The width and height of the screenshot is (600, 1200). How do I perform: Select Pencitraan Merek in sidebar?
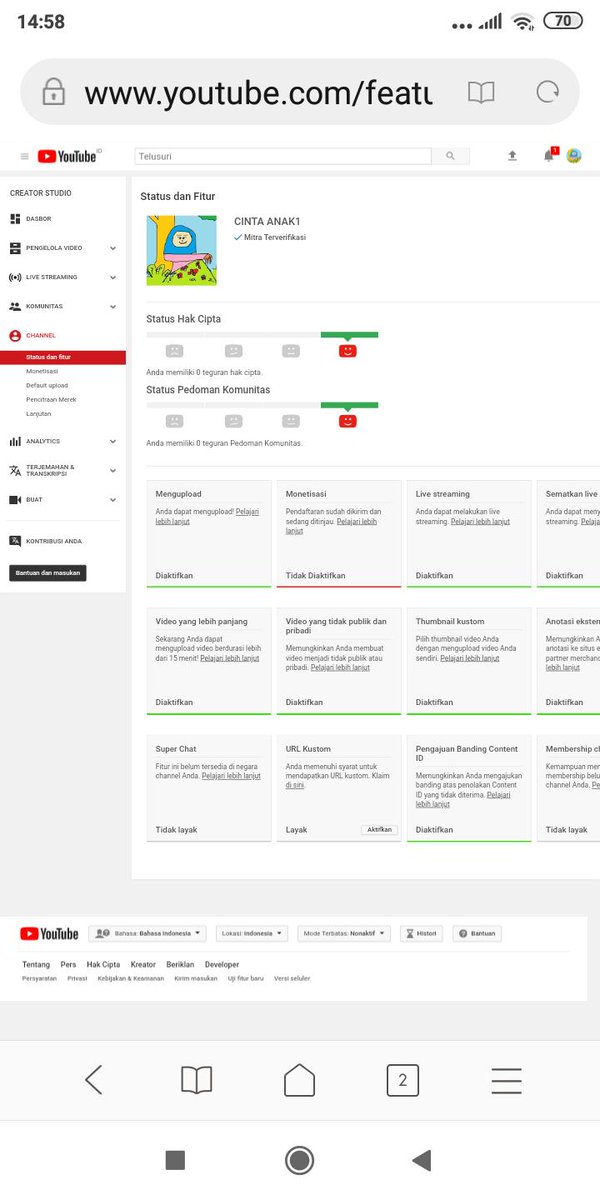[x=51, y=399]
